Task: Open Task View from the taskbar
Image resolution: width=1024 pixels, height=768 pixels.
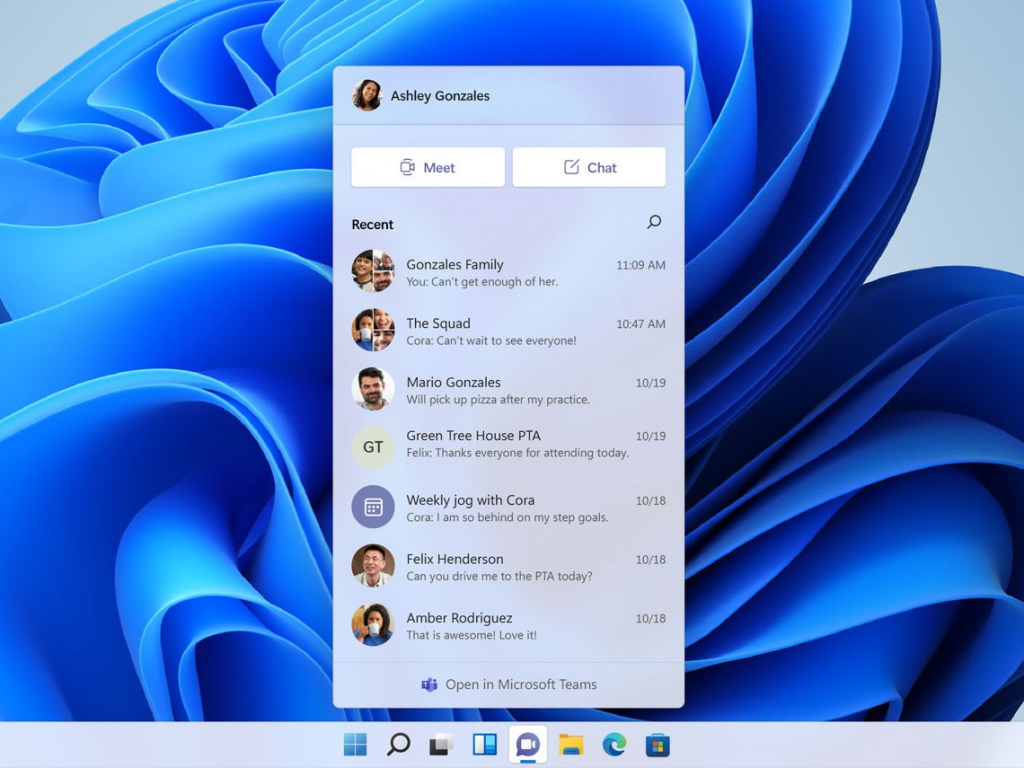Action: (x=441, y=744)
